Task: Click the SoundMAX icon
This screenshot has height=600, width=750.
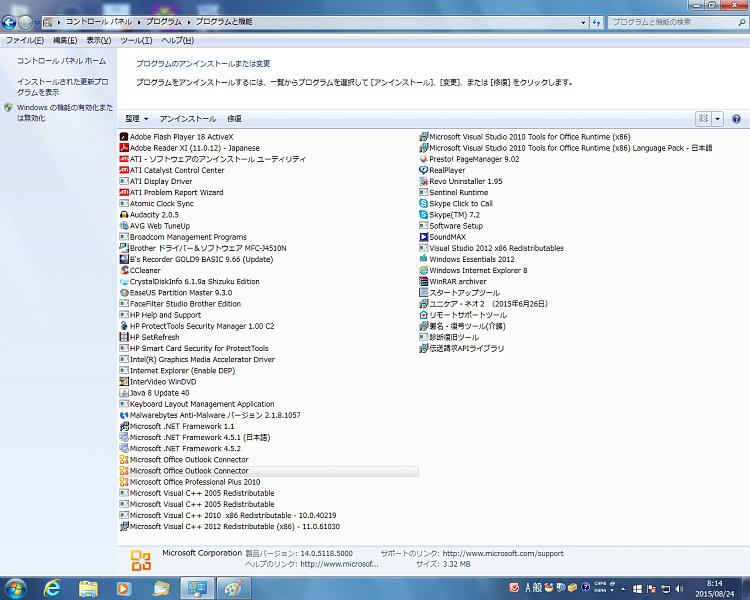Action: (x=423, y=237)
